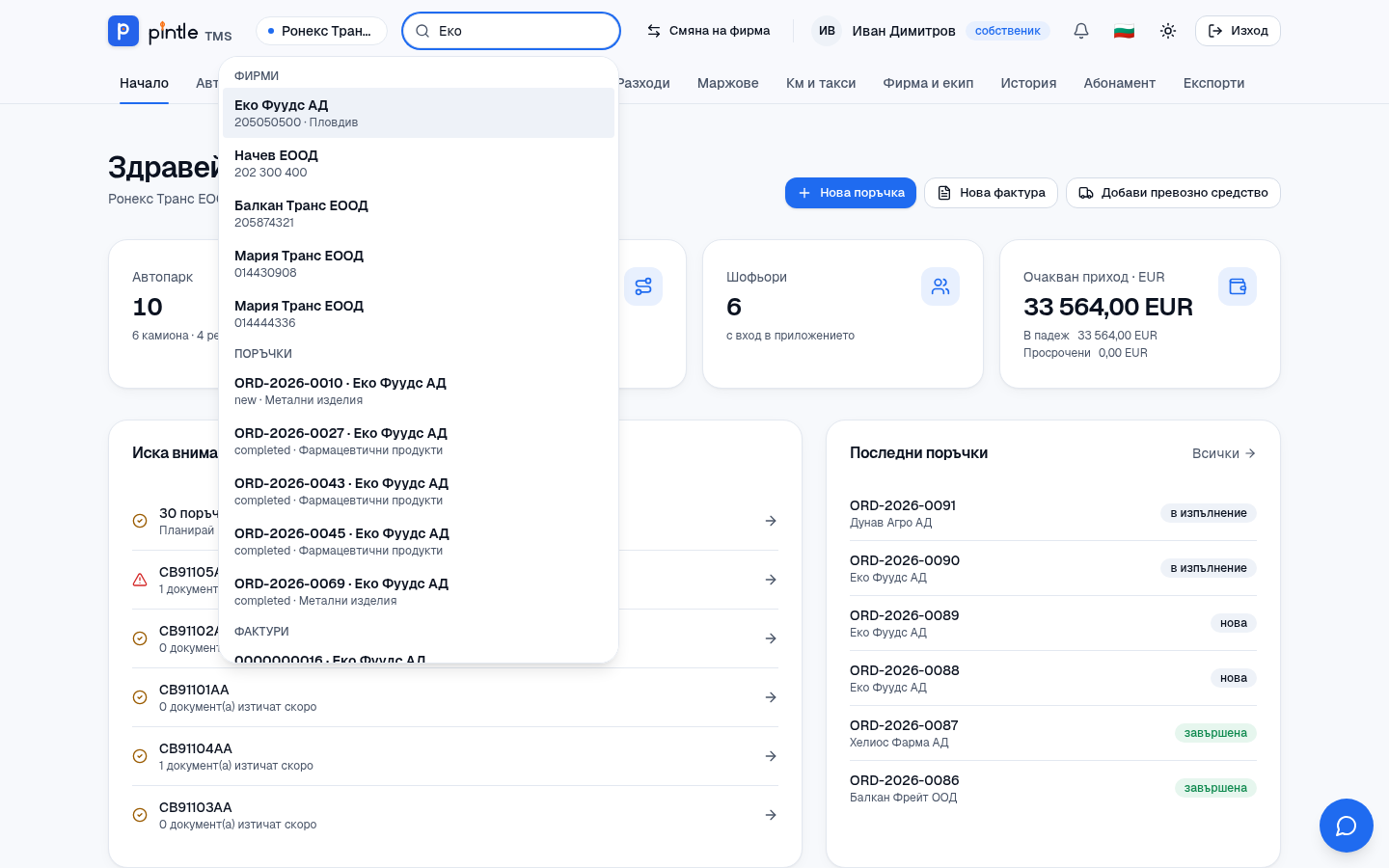
Task: Open company selector Ронекс Транс
Action: click(321, 31)
